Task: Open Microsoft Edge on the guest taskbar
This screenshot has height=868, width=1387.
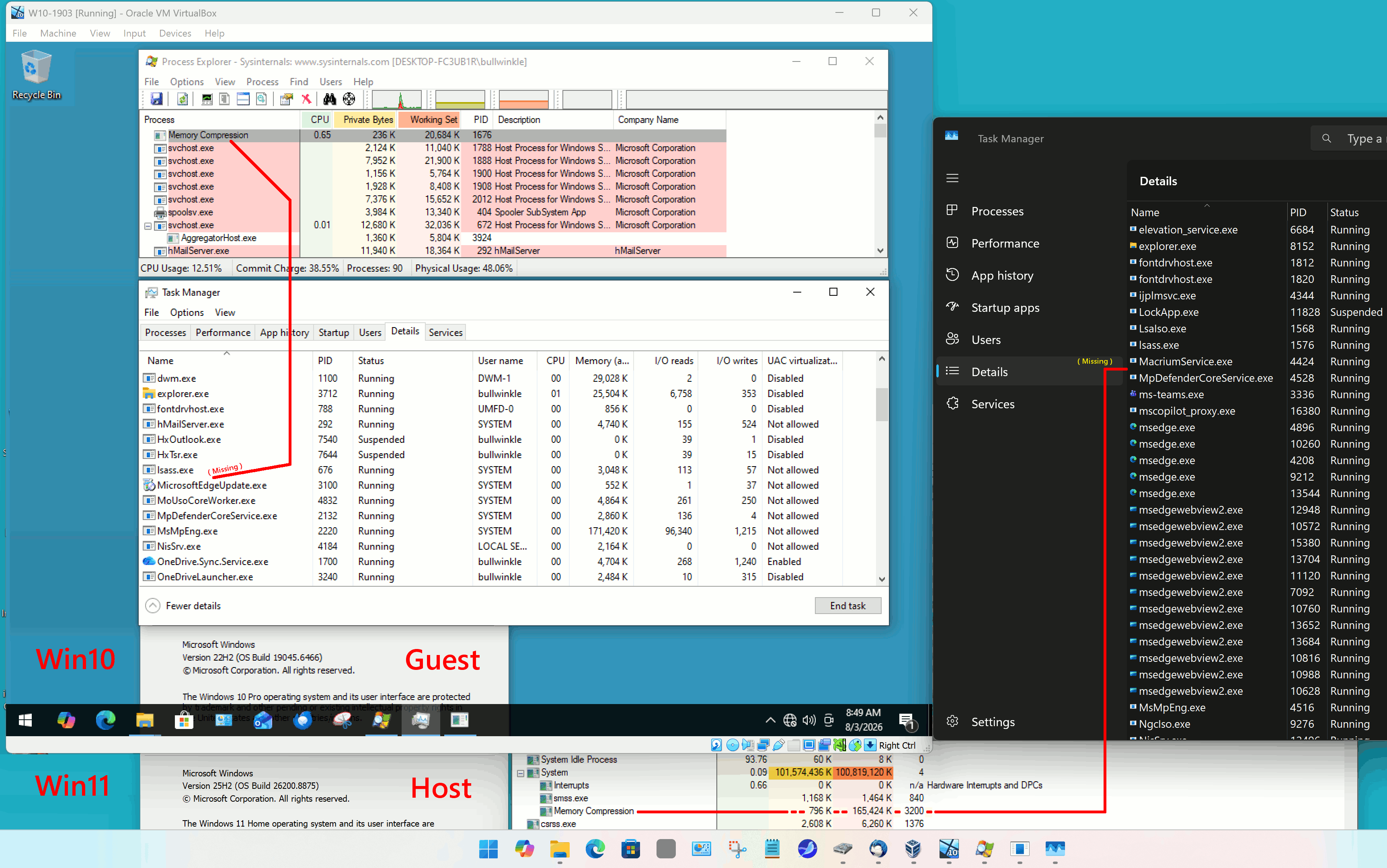Action: pos(106,720)
